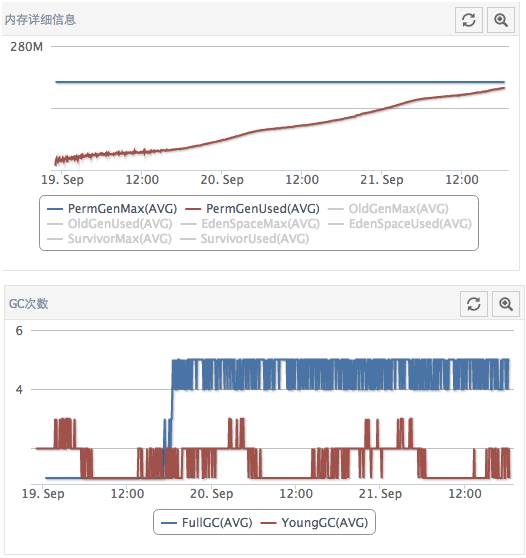Image resolution: width=526 pixels, height=558 pixels.
Task: Click the 20. Sep label on memory chart
Action: pos(222,180)
